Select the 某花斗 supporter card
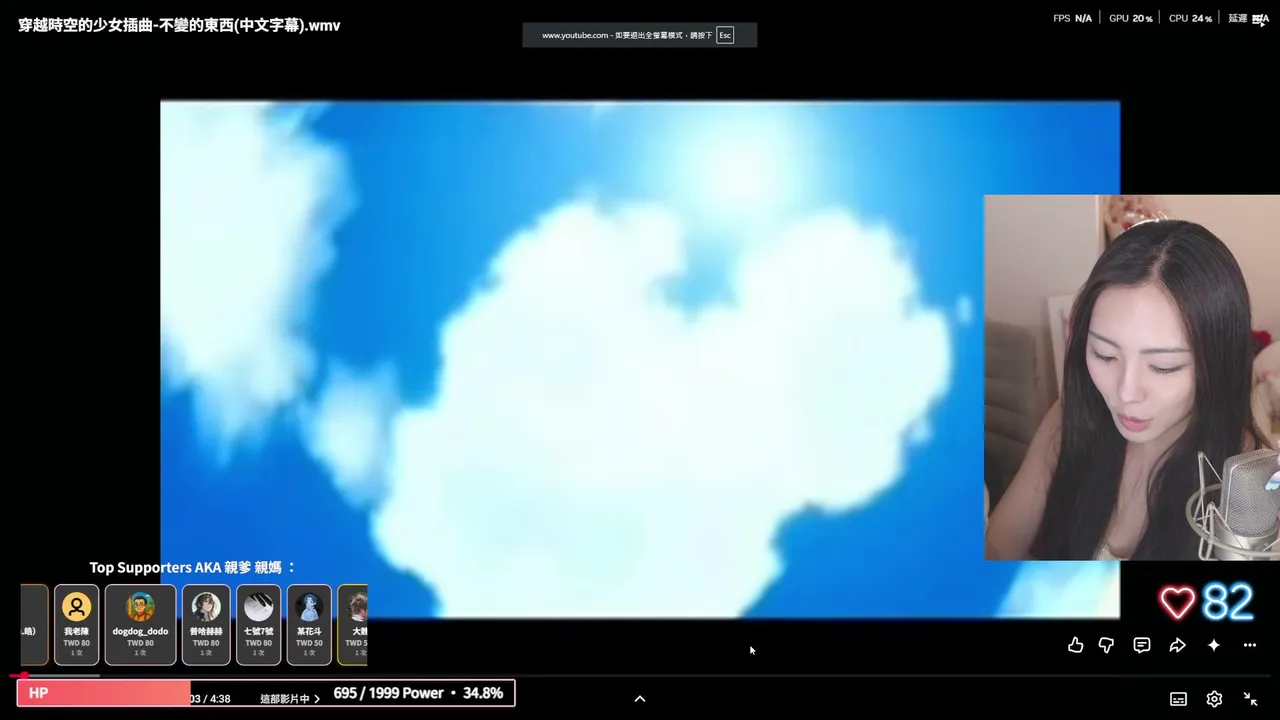The width and height of the screenshot is (1280, 720). tap(309, 625)
